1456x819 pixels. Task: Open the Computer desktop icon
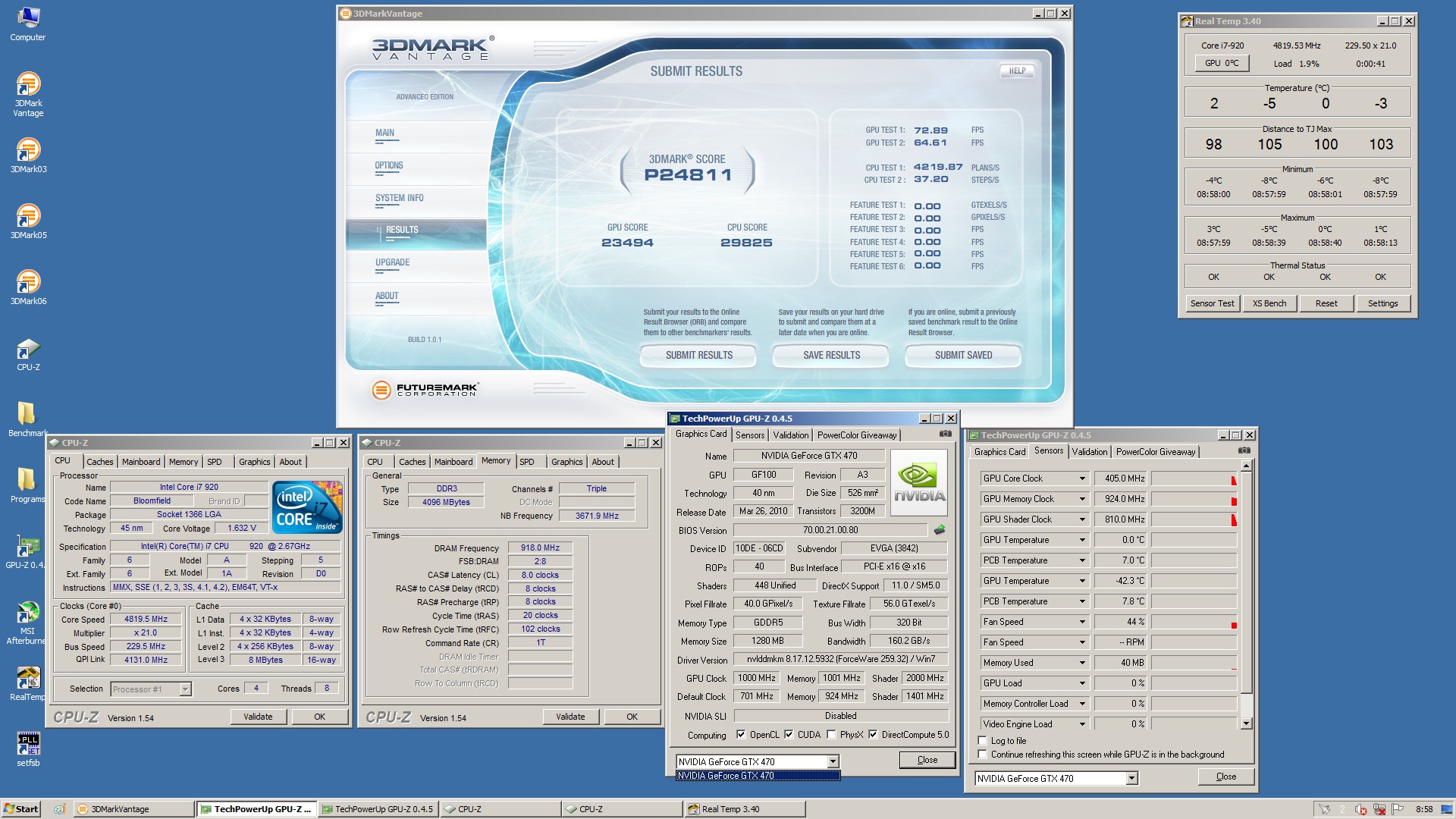click(27, 24)
